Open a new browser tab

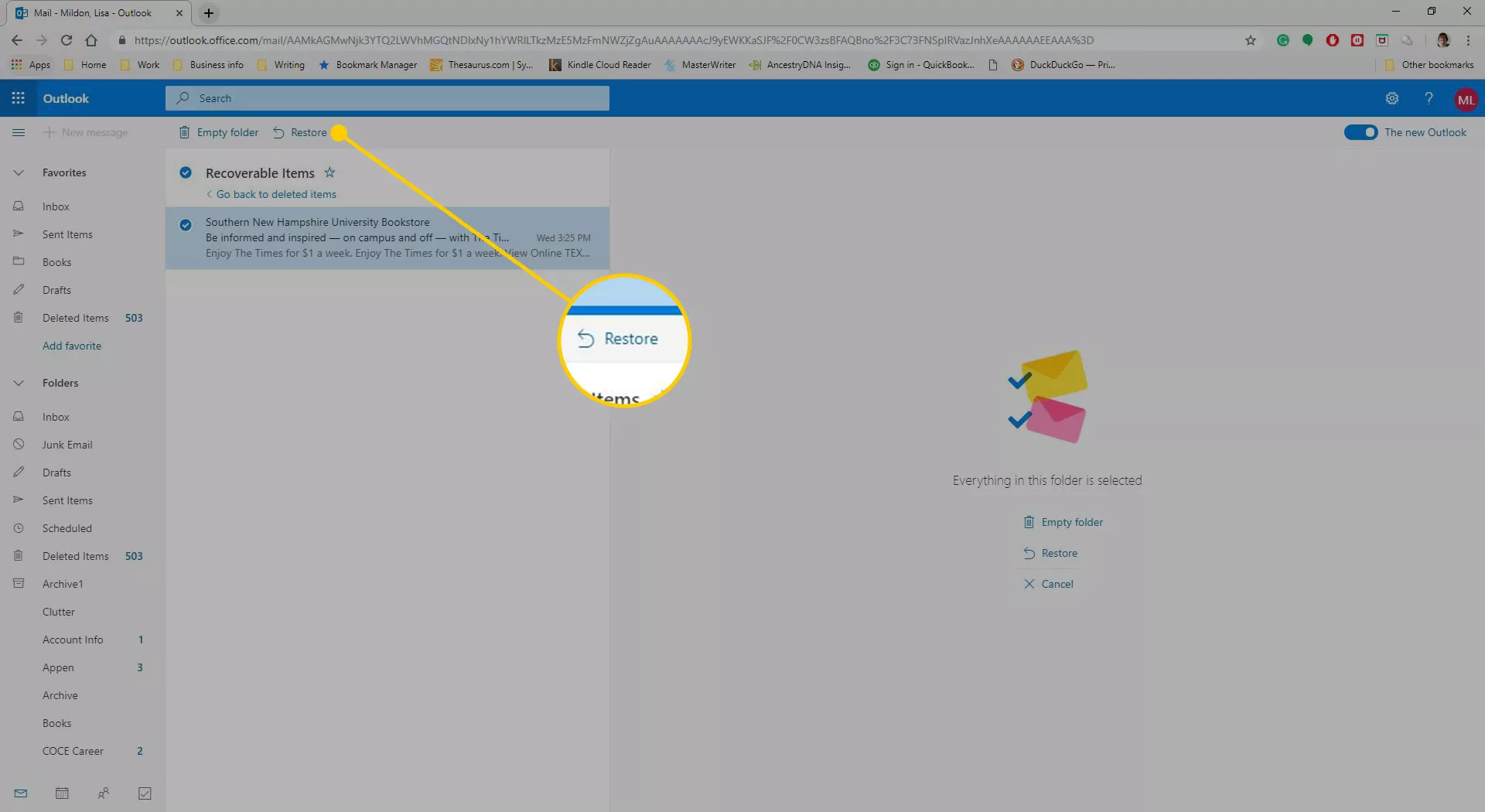209,13
